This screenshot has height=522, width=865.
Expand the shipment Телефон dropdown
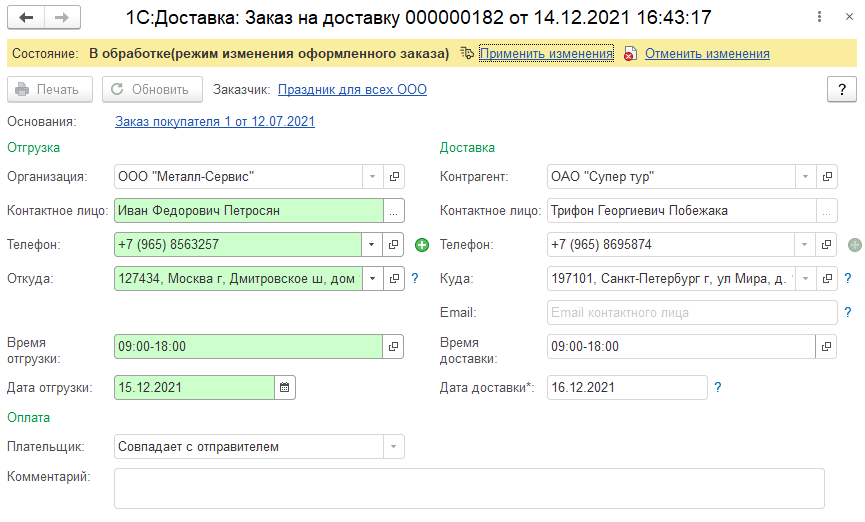click(x=372, y=244)
